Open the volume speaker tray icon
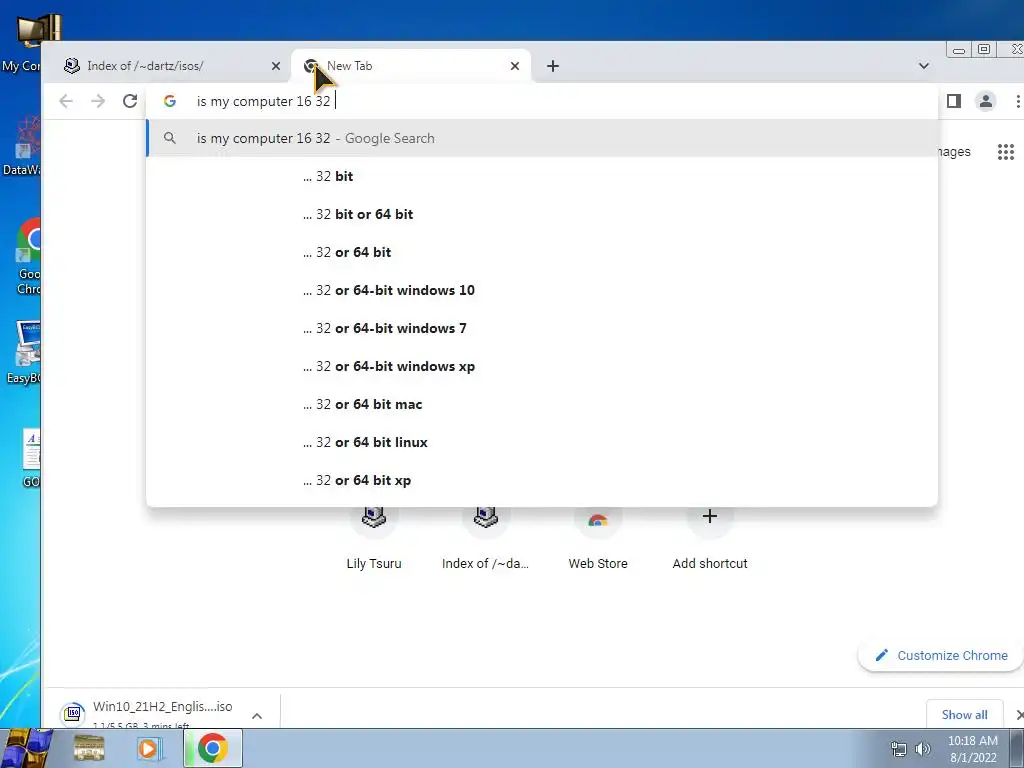 pyautogui.click(x=922, y=749)
